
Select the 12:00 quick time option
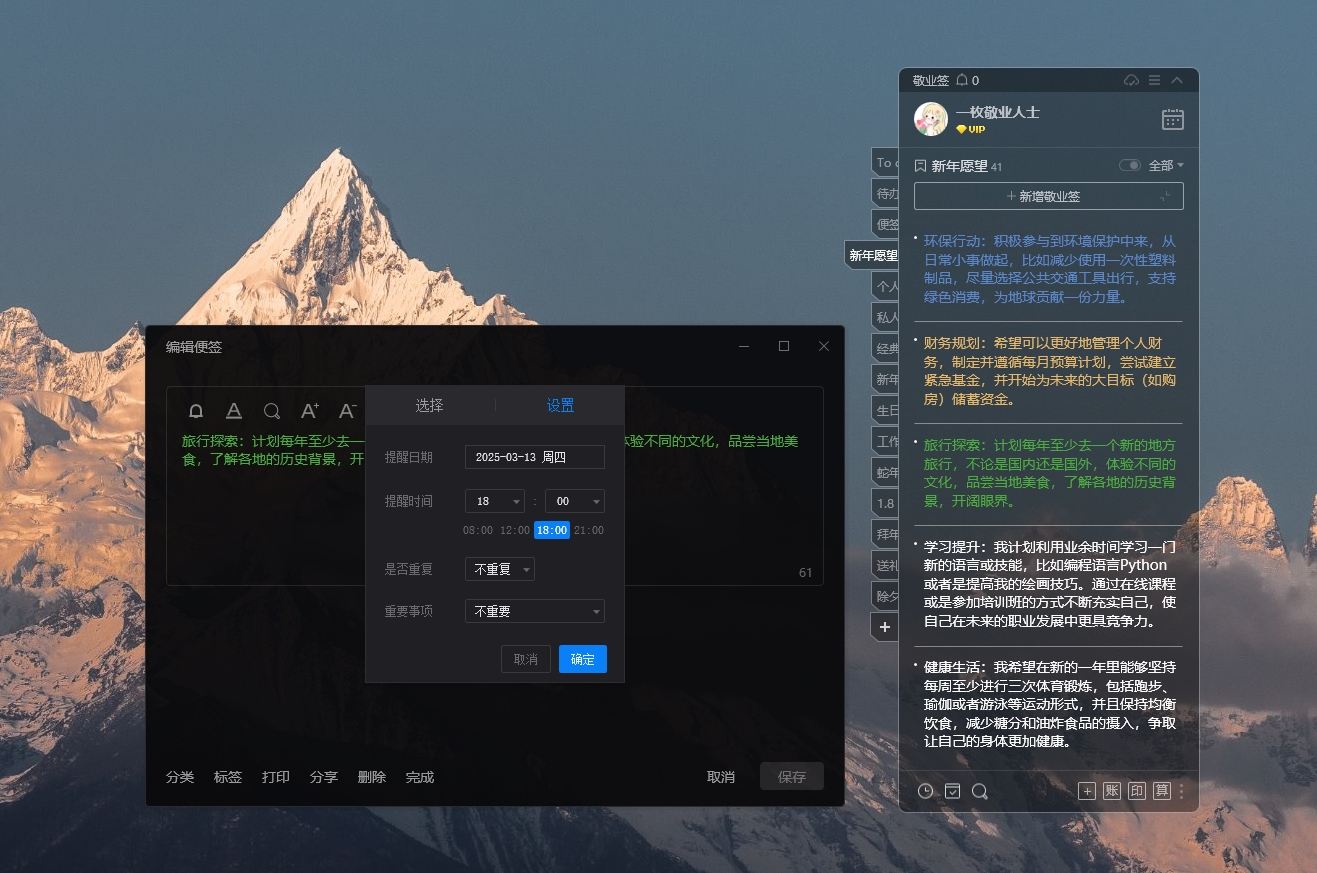[x=515, y=530]
